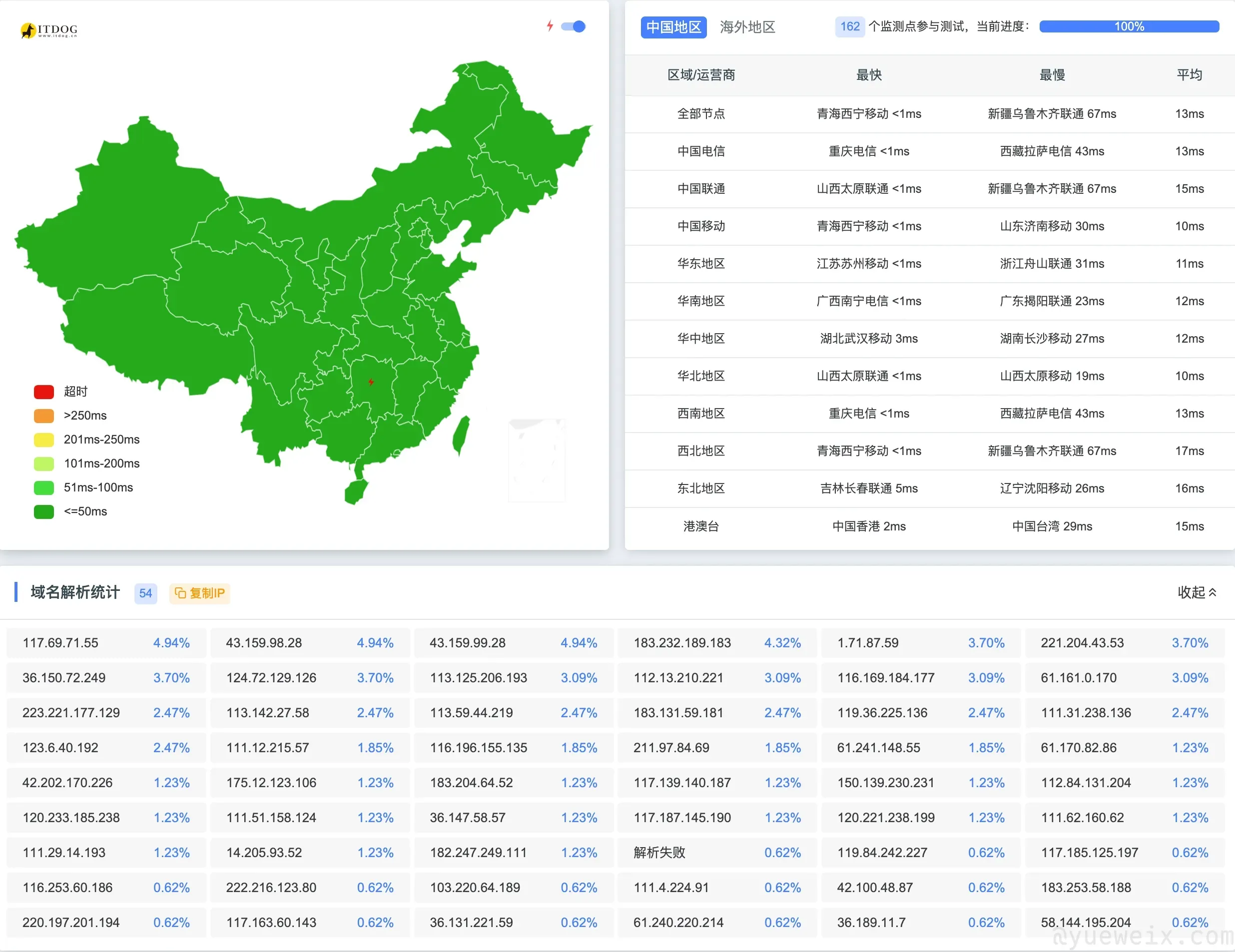
Task: Collapse the section with 收起 chevron
Action: tap(1197, 592)
